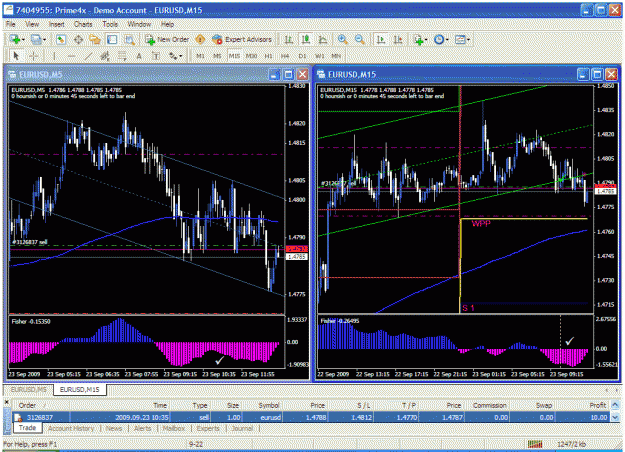Click the Indicators list icon
Image resolution: width=625 pixels, height=452 pixels.
point(418,39)
